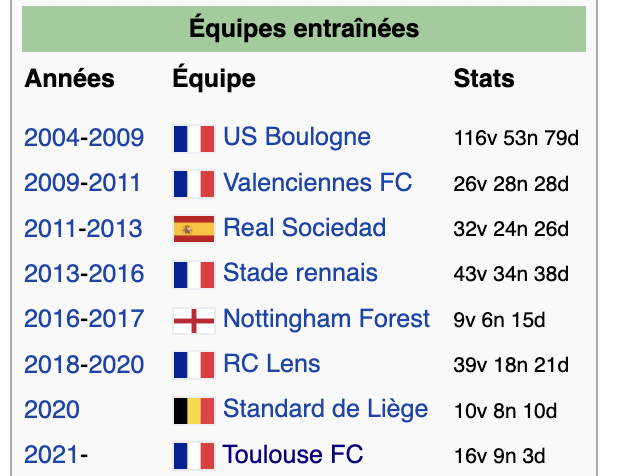Click the Spanish flag beside Real Sociedad
The height and width of the screenshot is (476, 620).
click(x=194, y=229)
